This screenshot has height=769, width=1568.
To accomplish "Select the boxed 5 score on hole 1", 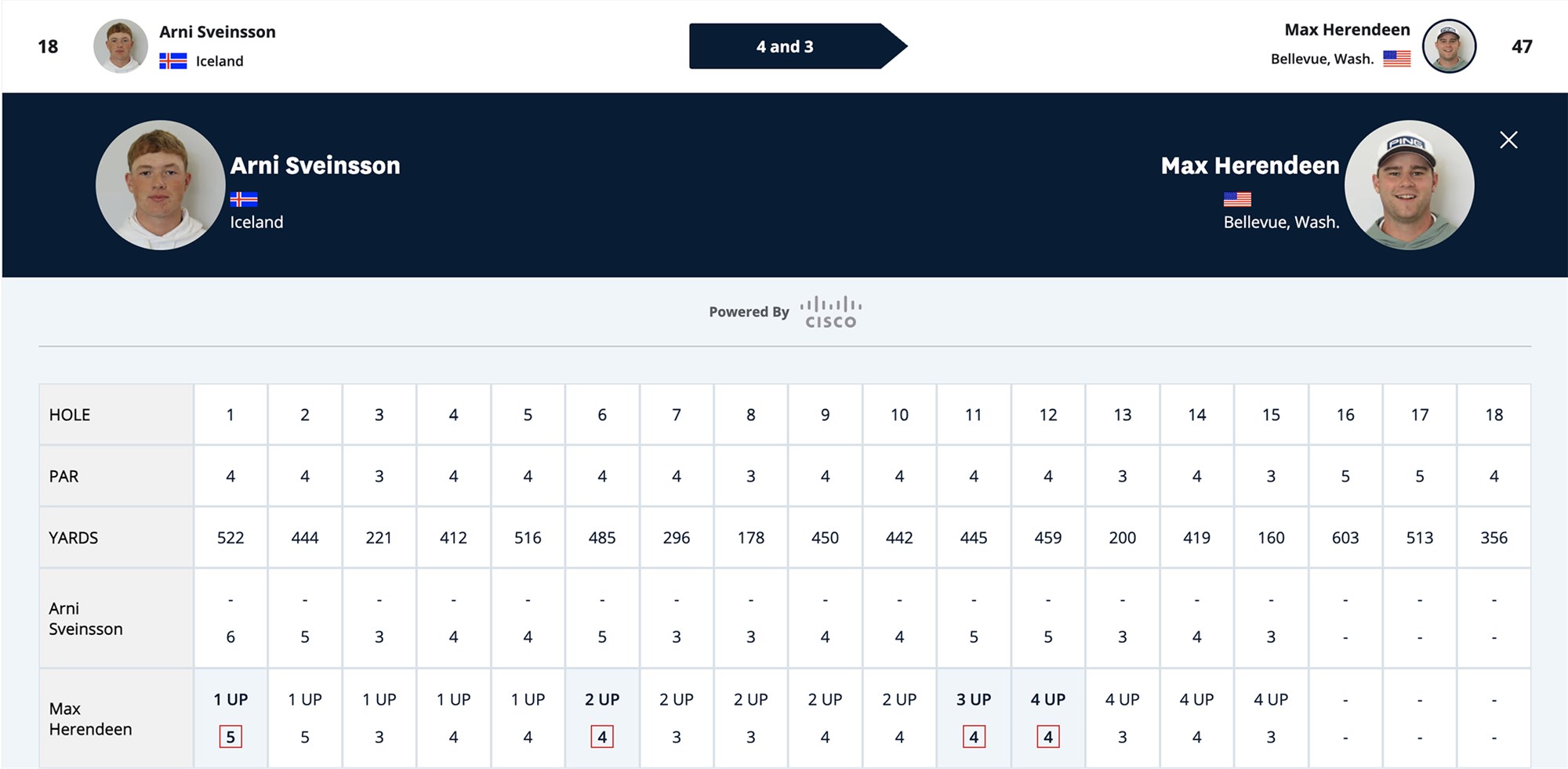I will point(230,737).
